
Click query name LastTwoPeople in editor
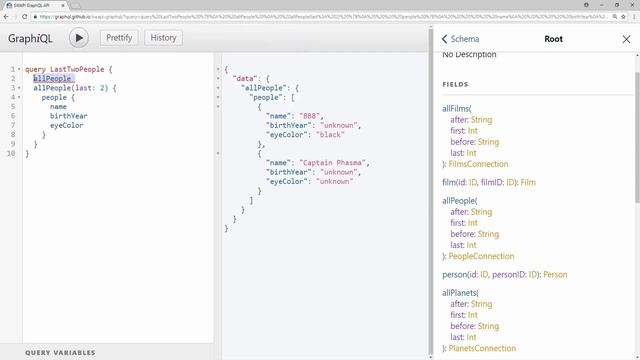77,69
